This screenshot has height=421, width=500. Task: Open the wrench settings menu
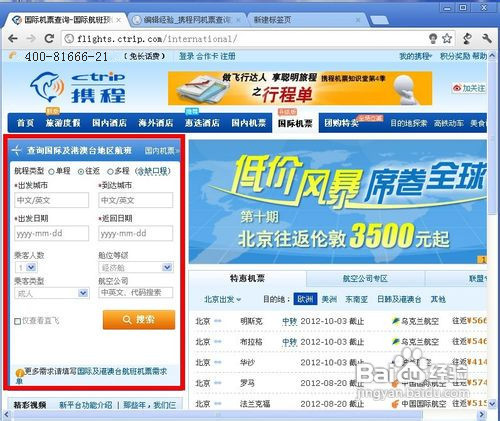487,39
